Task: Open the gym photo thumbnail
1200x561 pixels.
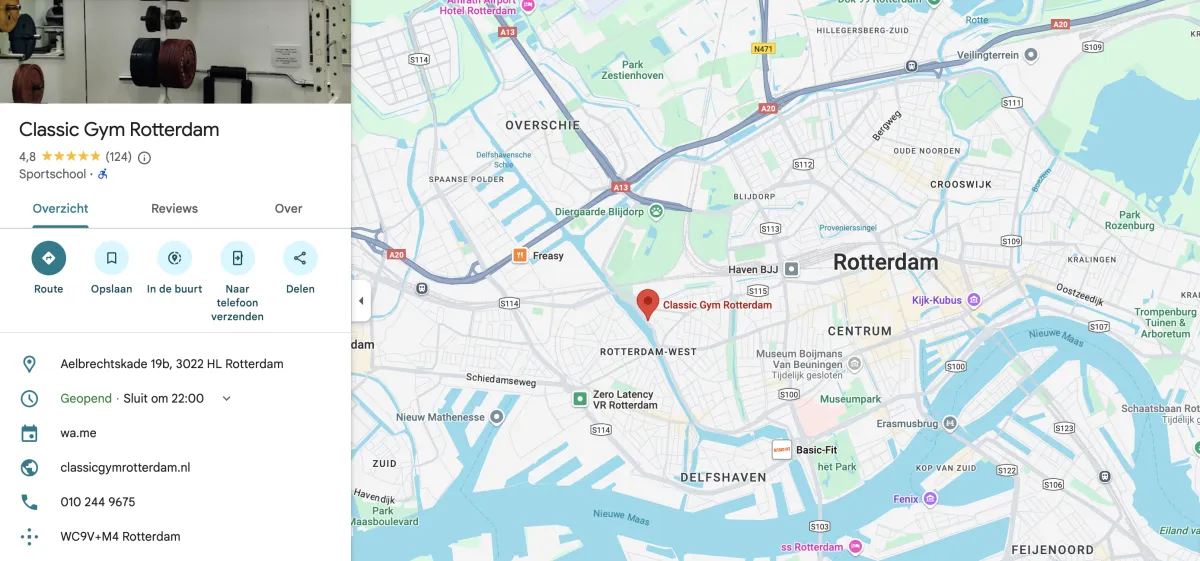Action: coord(175,51)
